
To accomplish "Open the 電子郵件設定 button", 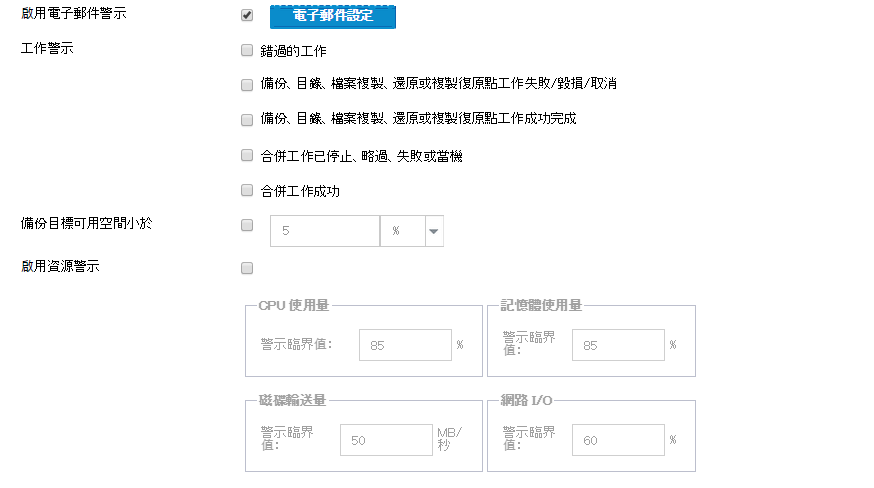I will [x=333, y=17].
